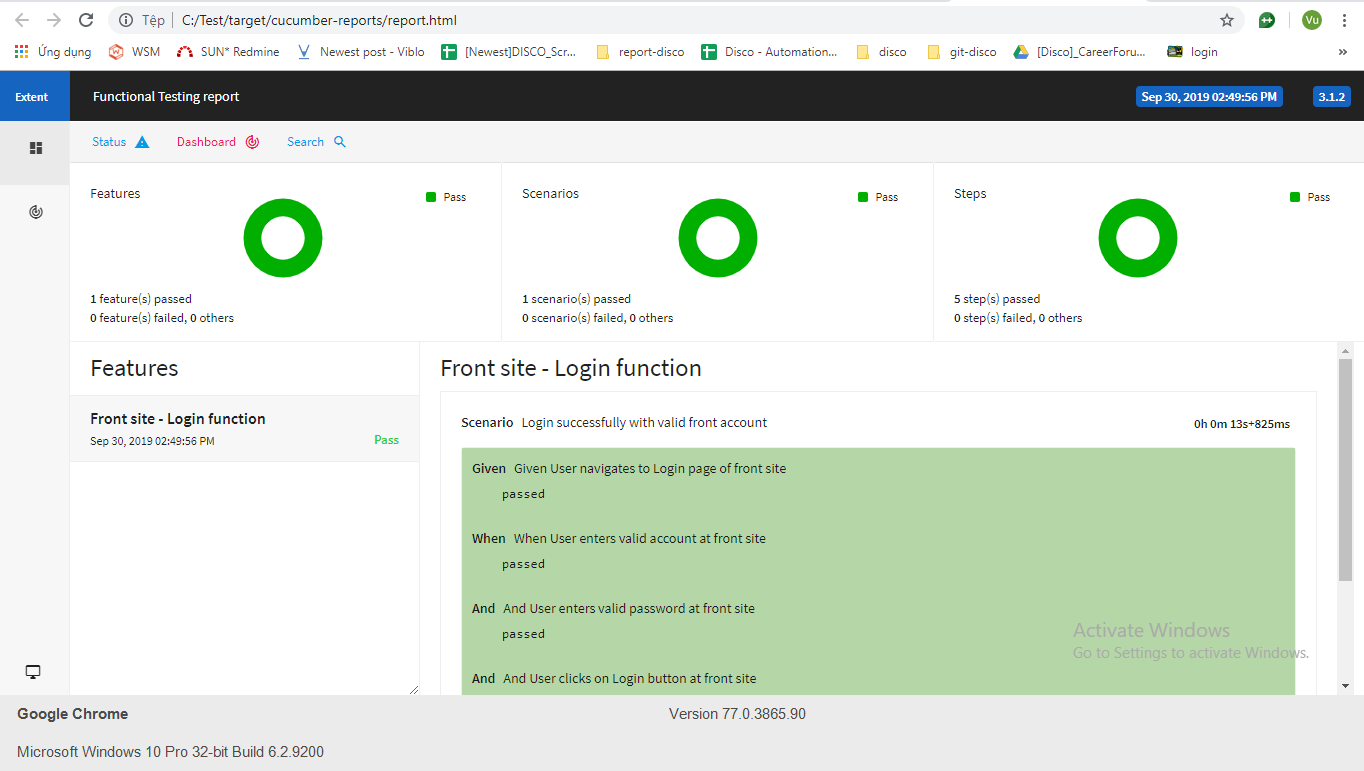Image resolution: width=1364 pixels, height=771 pixels.
Task: Open the Dashboard view link
Action: (206, 142)
